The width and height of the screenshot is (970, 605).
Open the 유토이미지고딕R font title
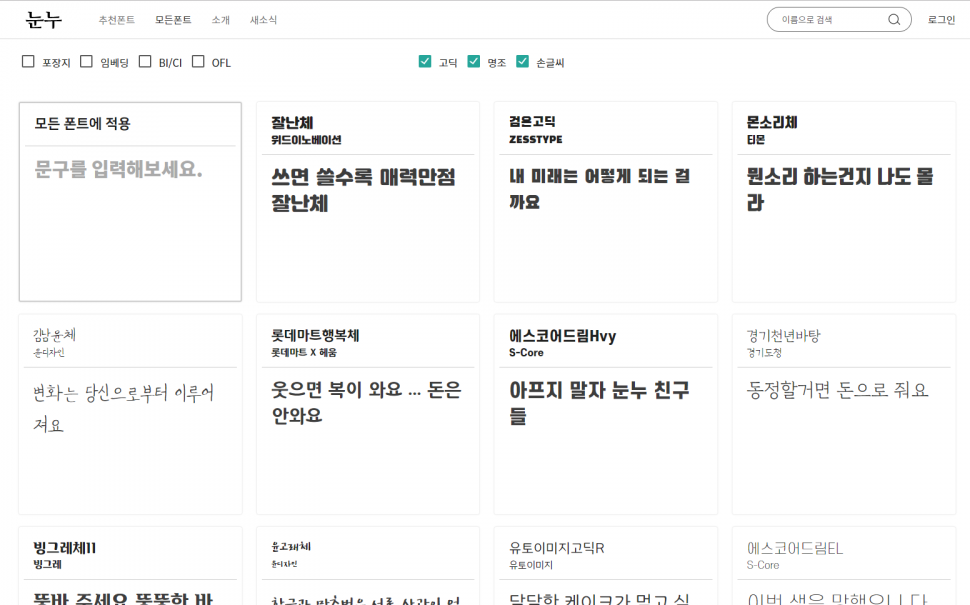click(x=557, y=548)
